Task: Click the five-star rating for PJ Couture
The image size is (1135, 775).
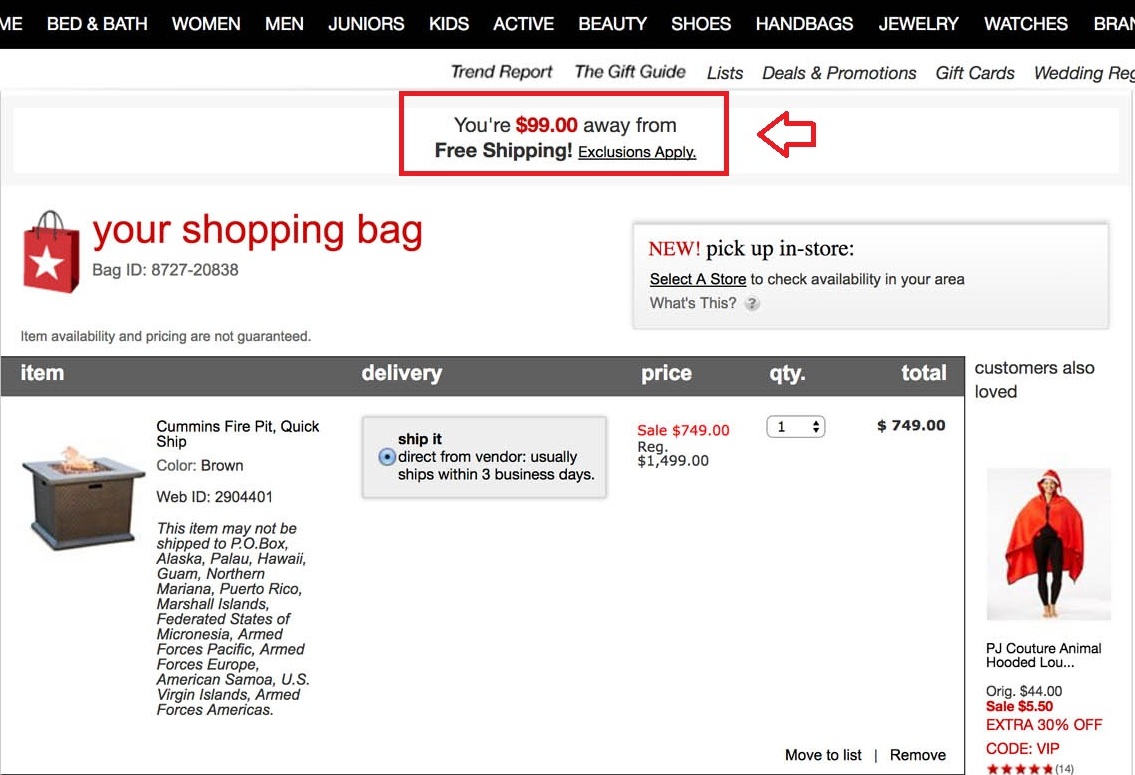Action: click(1020, 768)
